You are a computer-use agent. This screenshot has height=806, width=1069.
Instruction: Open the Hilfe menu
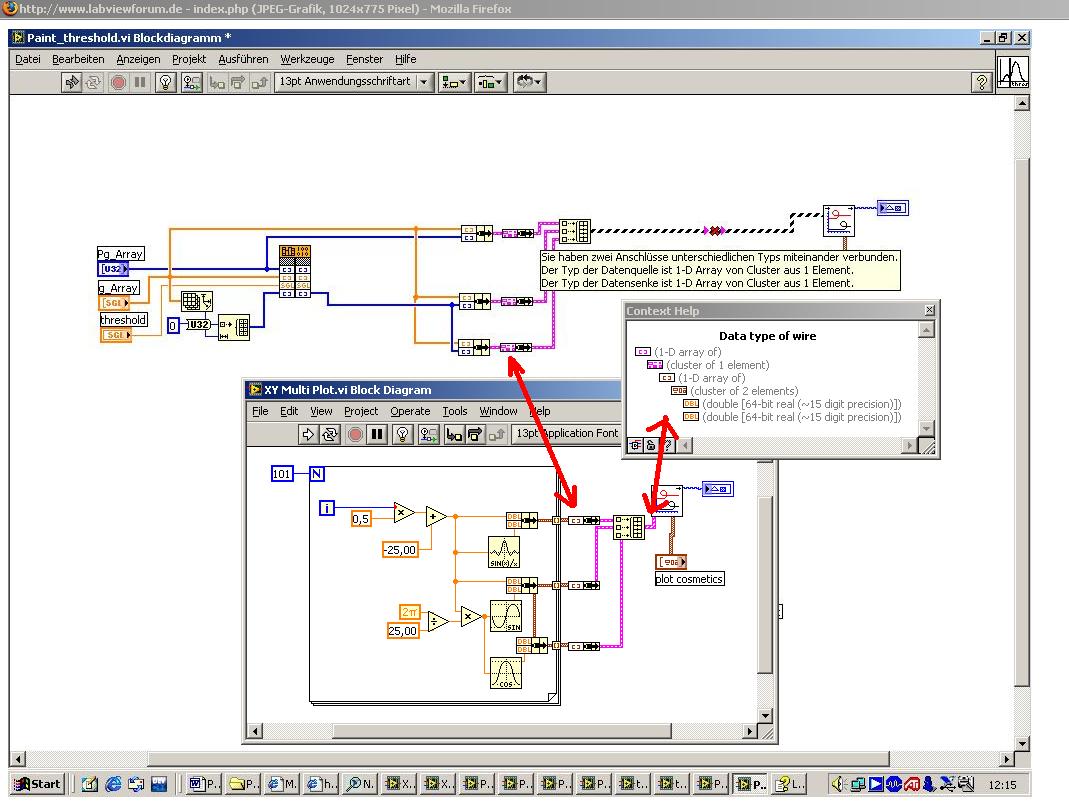[405, 59]
